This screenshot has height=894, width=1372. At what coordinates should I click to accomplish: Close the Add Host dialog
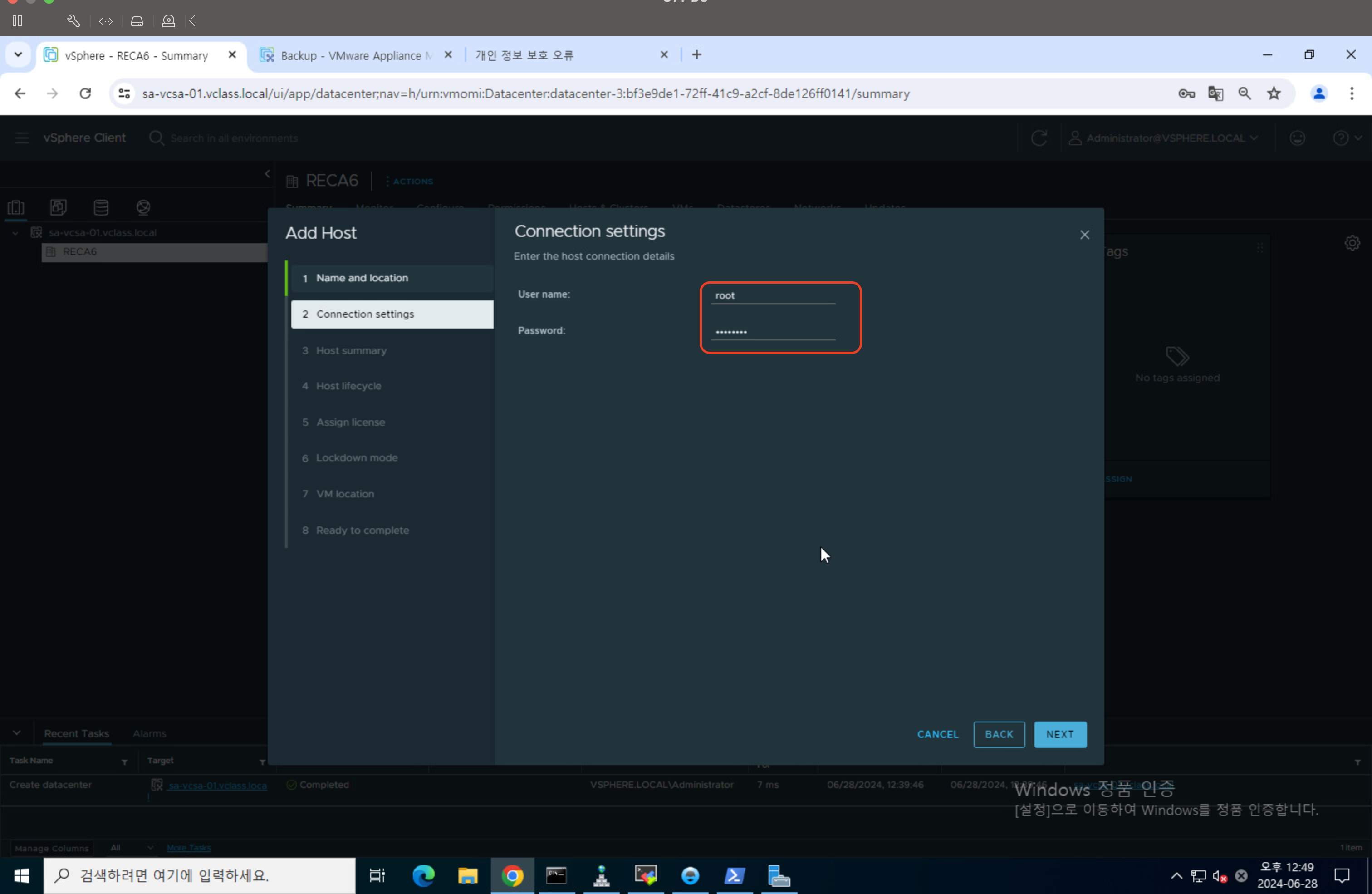pos(1084,235)
